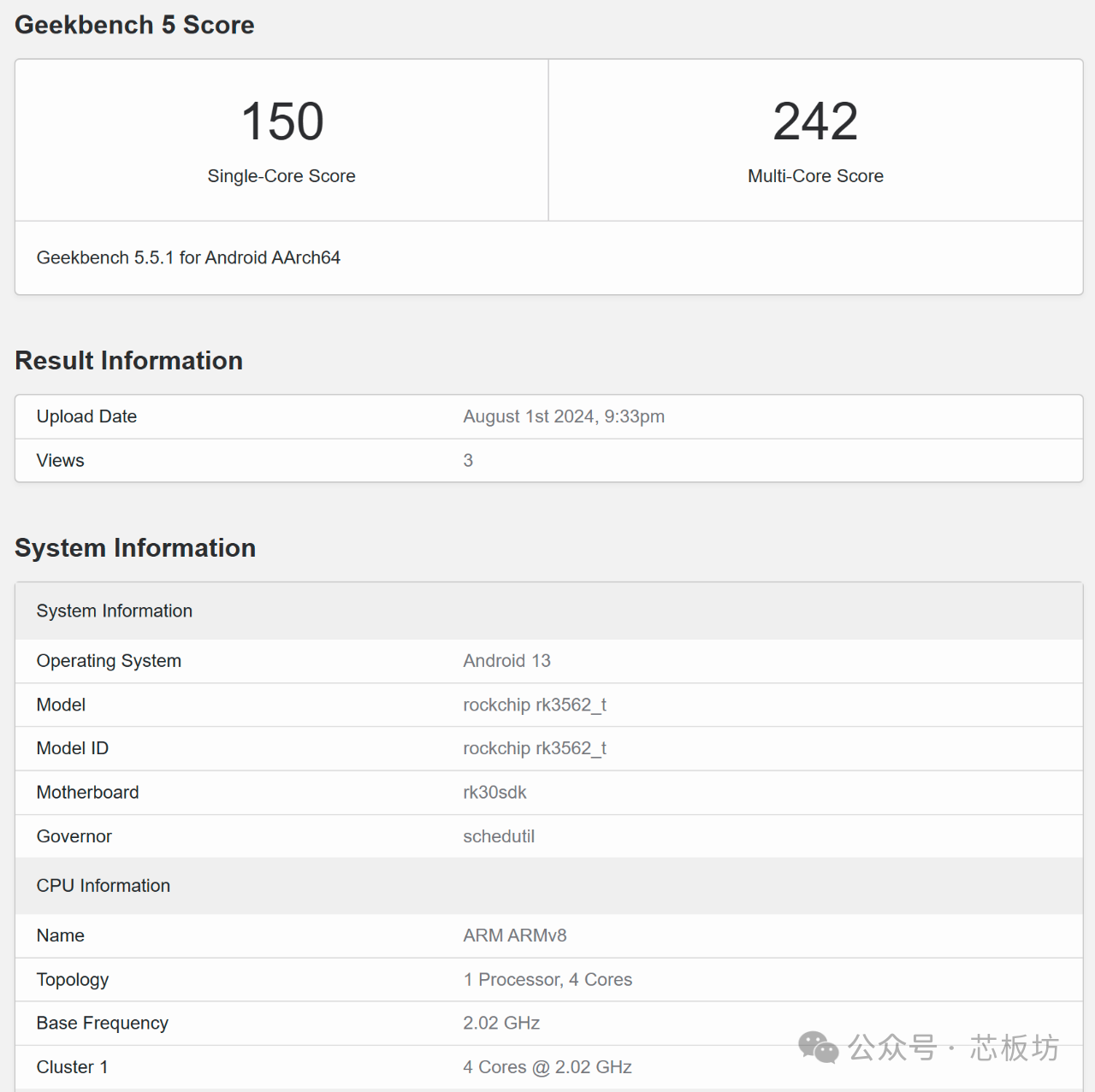Click the Governor value schedutil
The image size is (1095, 1092).
point(499,836)
